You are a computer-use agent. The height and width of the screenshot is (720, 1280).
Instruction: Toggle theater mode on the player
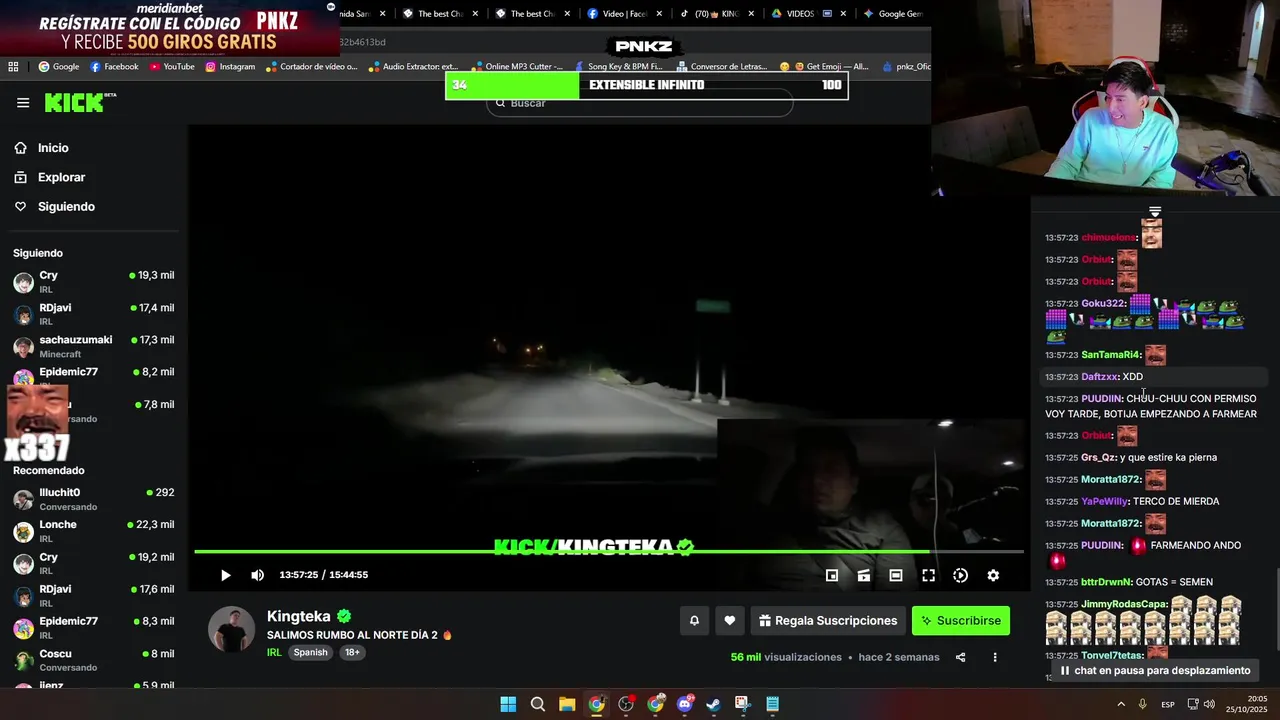tap(896, 575)
